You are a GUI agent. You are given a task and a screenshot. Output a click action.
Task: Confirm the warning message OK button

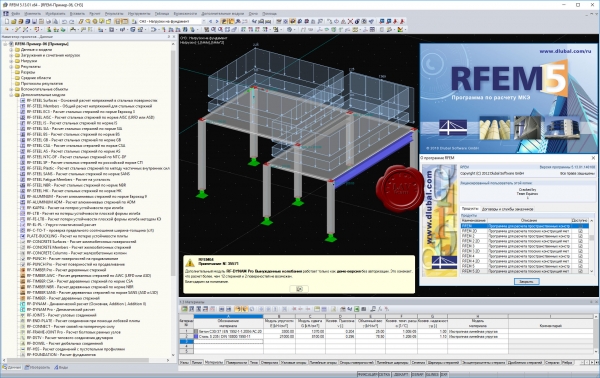pos(299,289)
